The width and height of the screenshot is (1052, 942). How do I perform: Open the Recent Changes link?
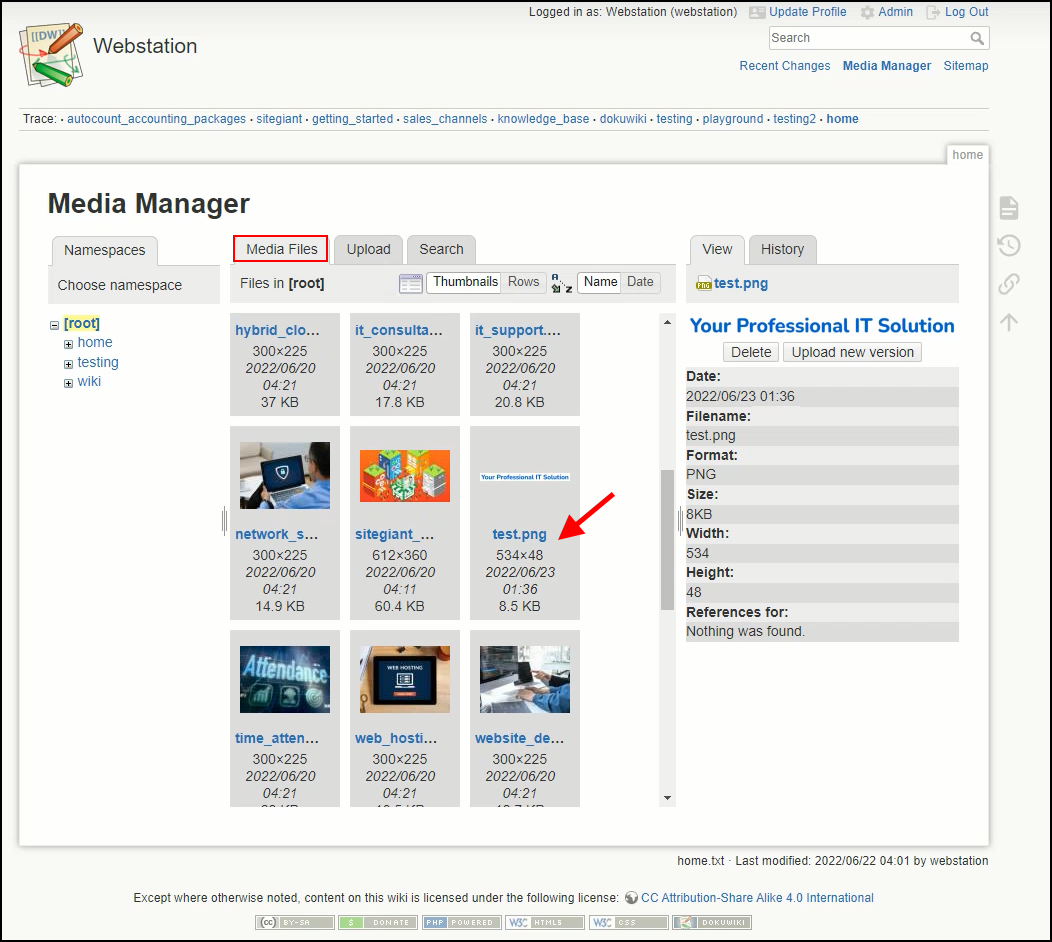click(x=785, y=66)
